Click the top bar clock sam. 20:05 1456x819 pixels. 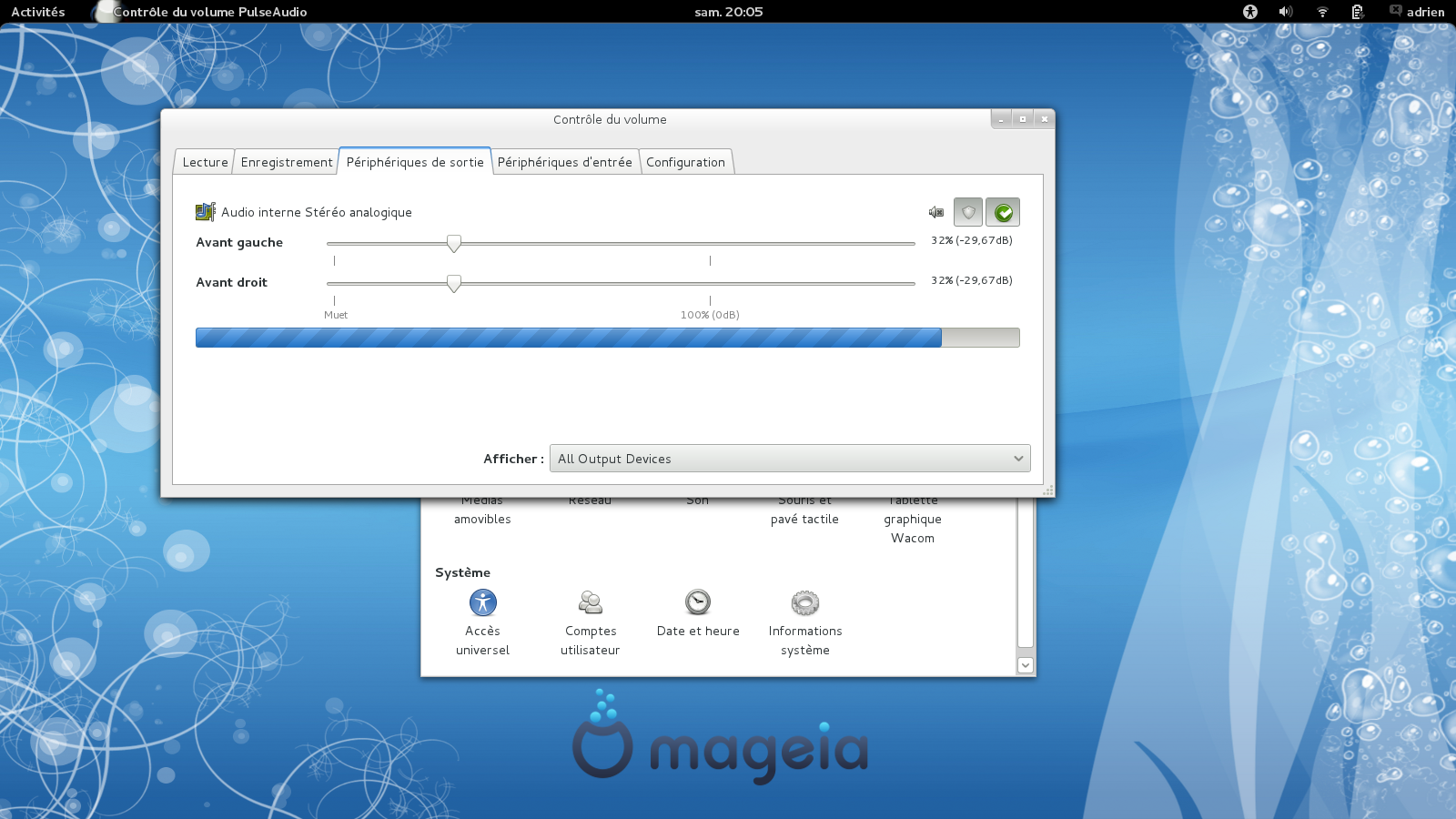click(x=728, y=12)
